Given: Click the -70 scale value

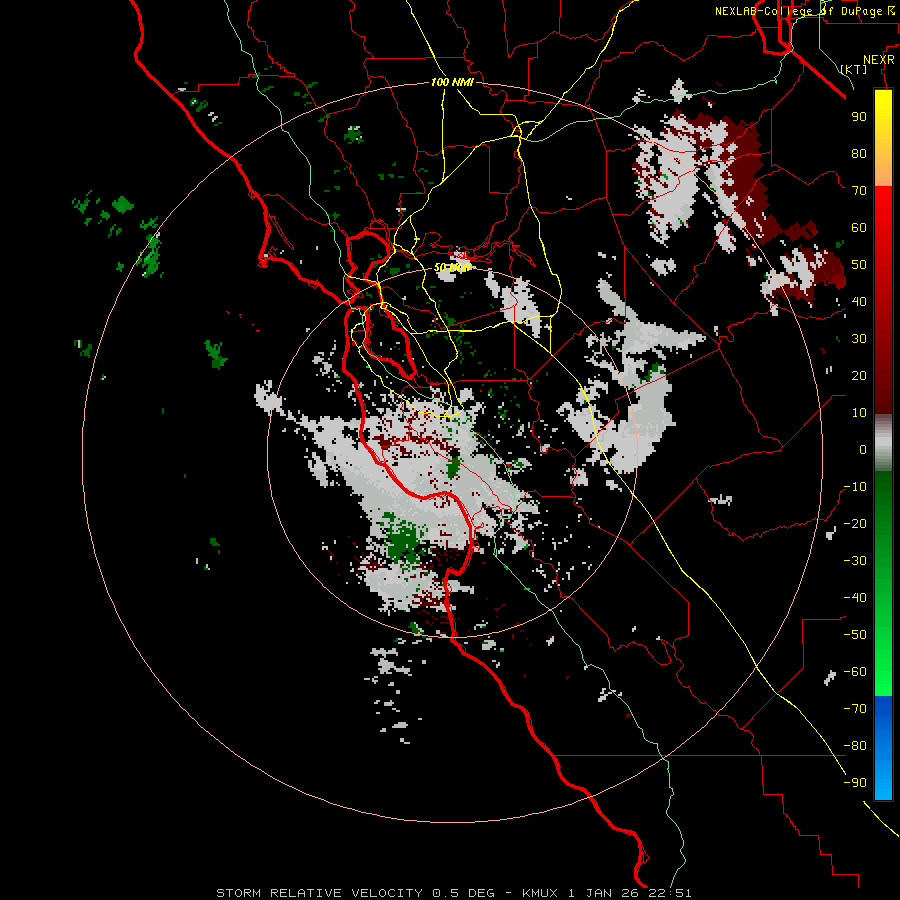Looking at the screenshot, I should [x=855, y=709].
